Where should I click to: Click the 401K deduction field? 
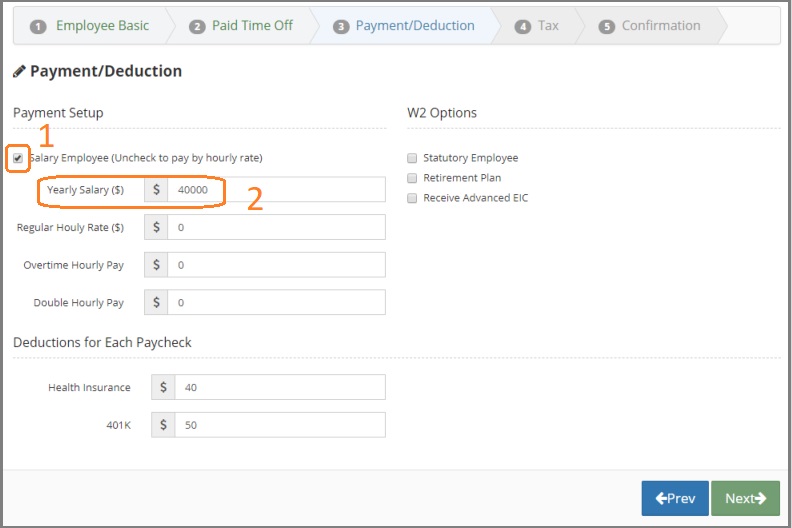pos(280,425)
